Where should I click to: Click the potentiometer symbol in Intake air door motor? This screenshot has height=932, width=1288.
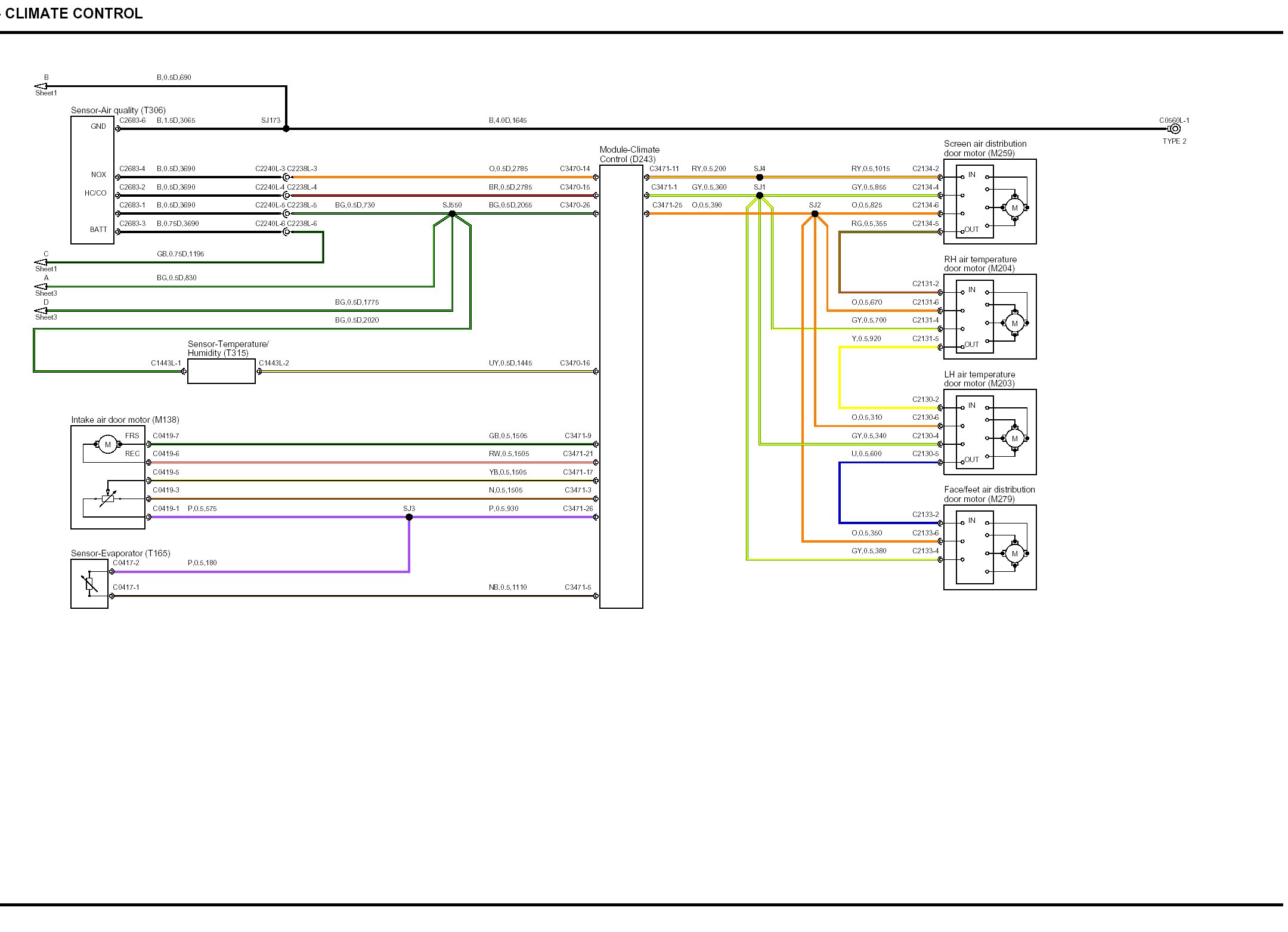coord(108,498)
